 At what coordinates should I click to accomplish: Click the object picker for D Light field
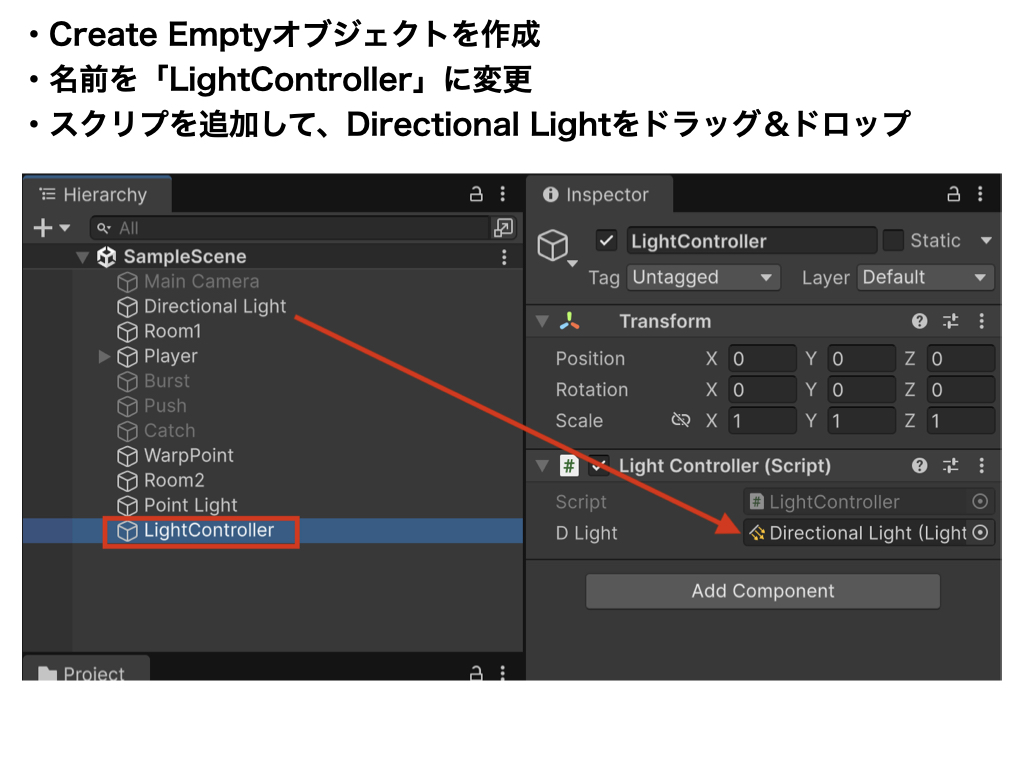coord(980,533)
